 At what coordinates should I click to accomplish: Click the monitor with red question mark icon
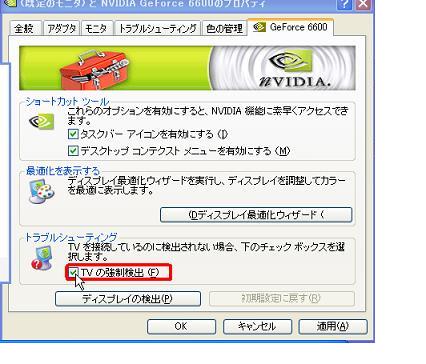tap(42, 258)
